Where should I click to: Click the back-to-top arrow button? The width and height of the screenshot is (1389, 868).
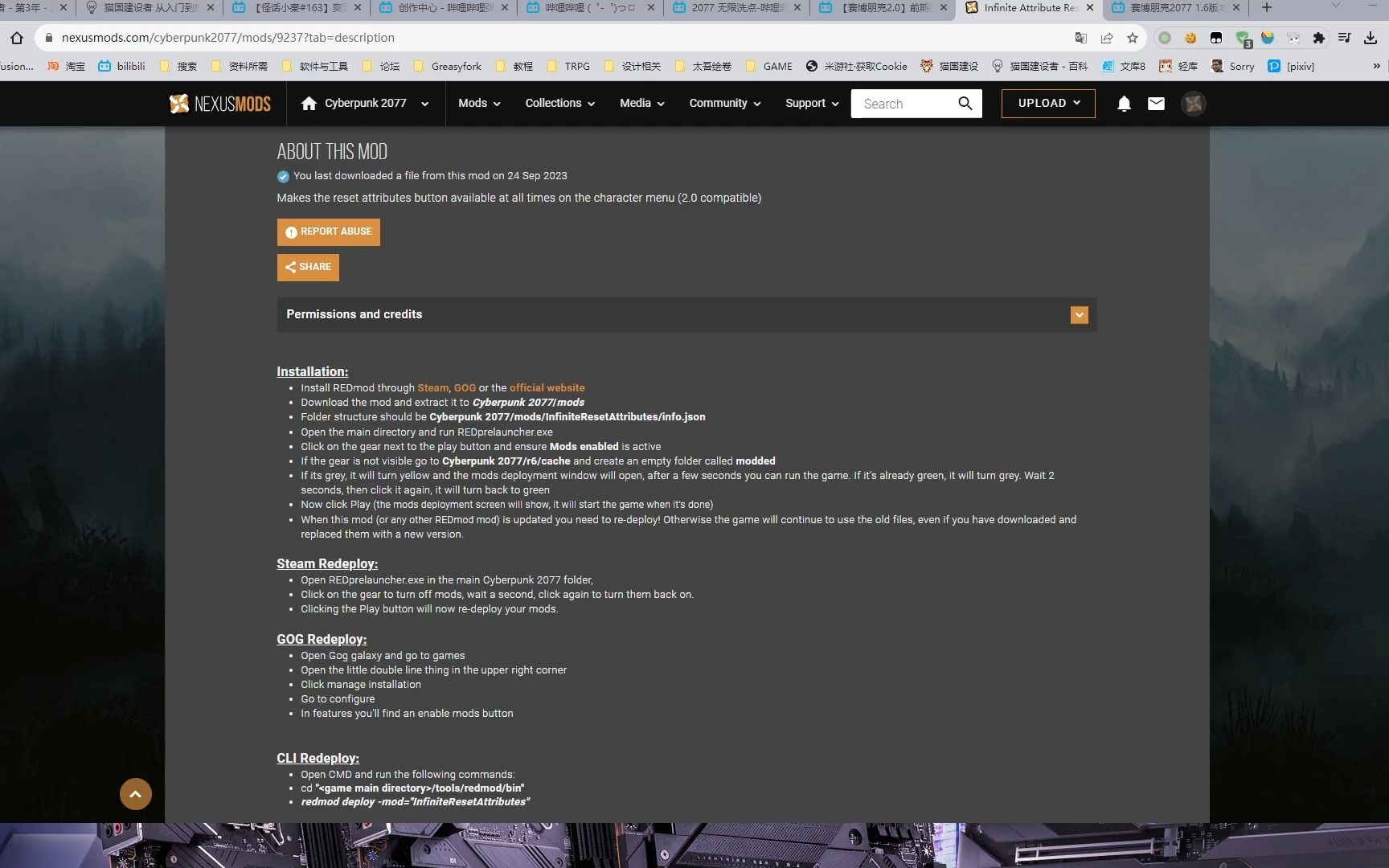pyautogui.click(x=136, y=794)
